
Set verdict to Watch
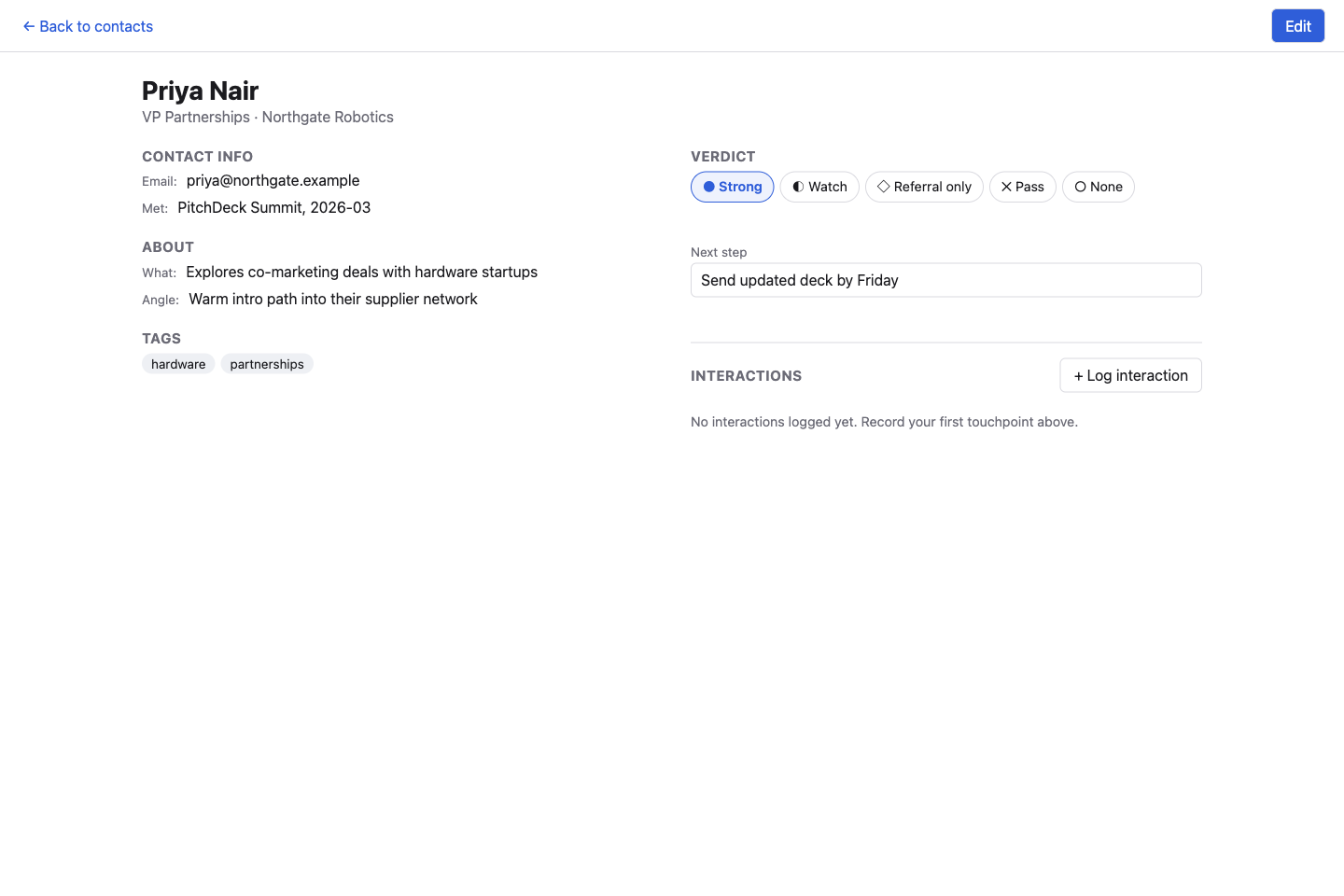tap(819, 187)
